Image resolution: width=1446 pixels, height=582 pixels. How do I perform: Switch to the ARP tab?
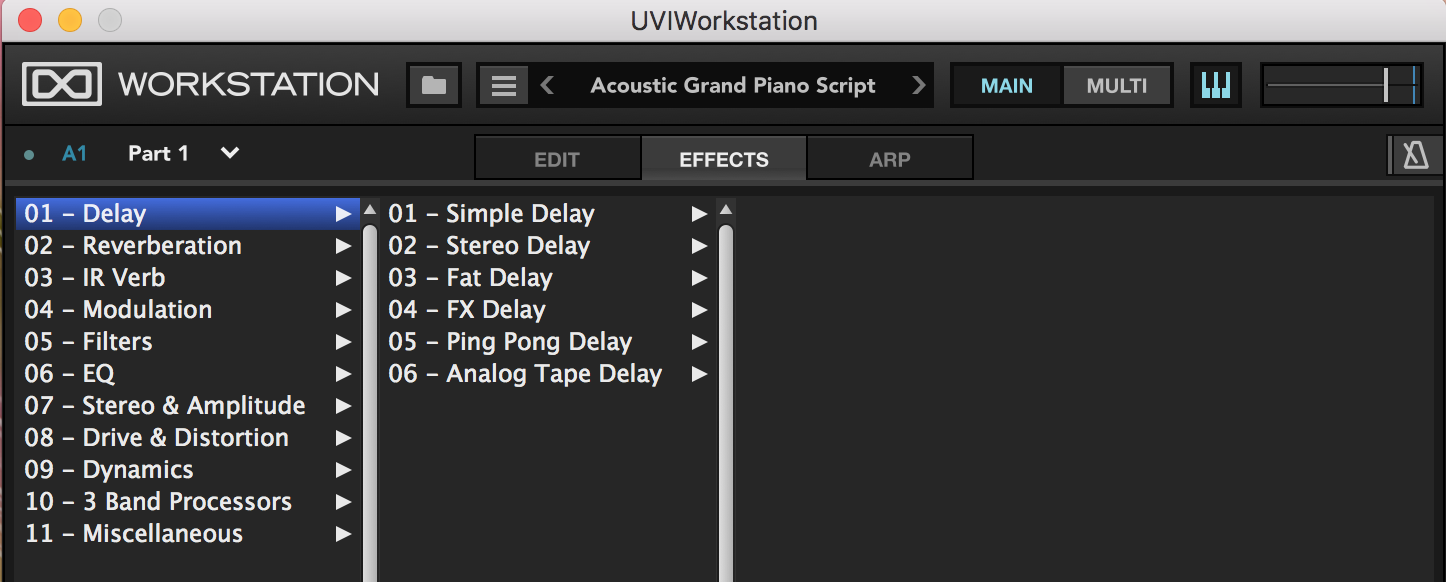tap(890, 159)
